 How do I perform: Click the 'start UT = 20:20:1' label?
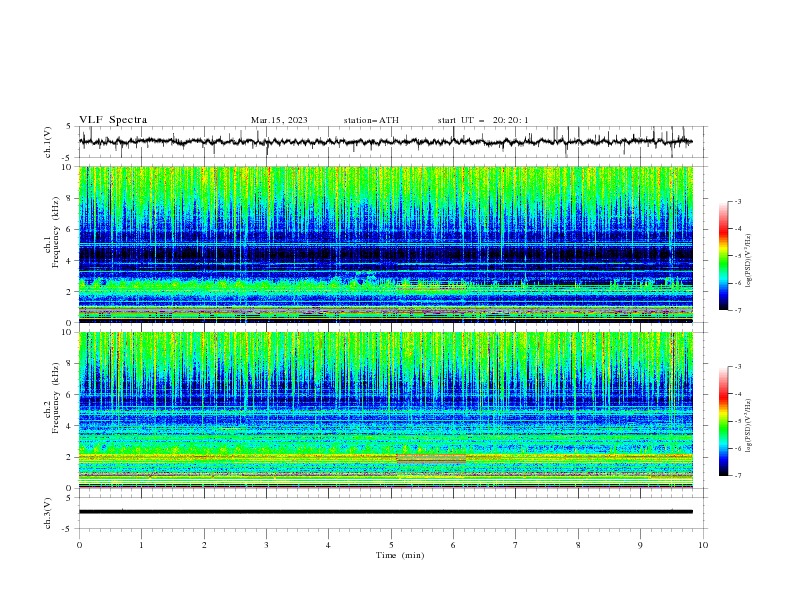click(483, 120)
